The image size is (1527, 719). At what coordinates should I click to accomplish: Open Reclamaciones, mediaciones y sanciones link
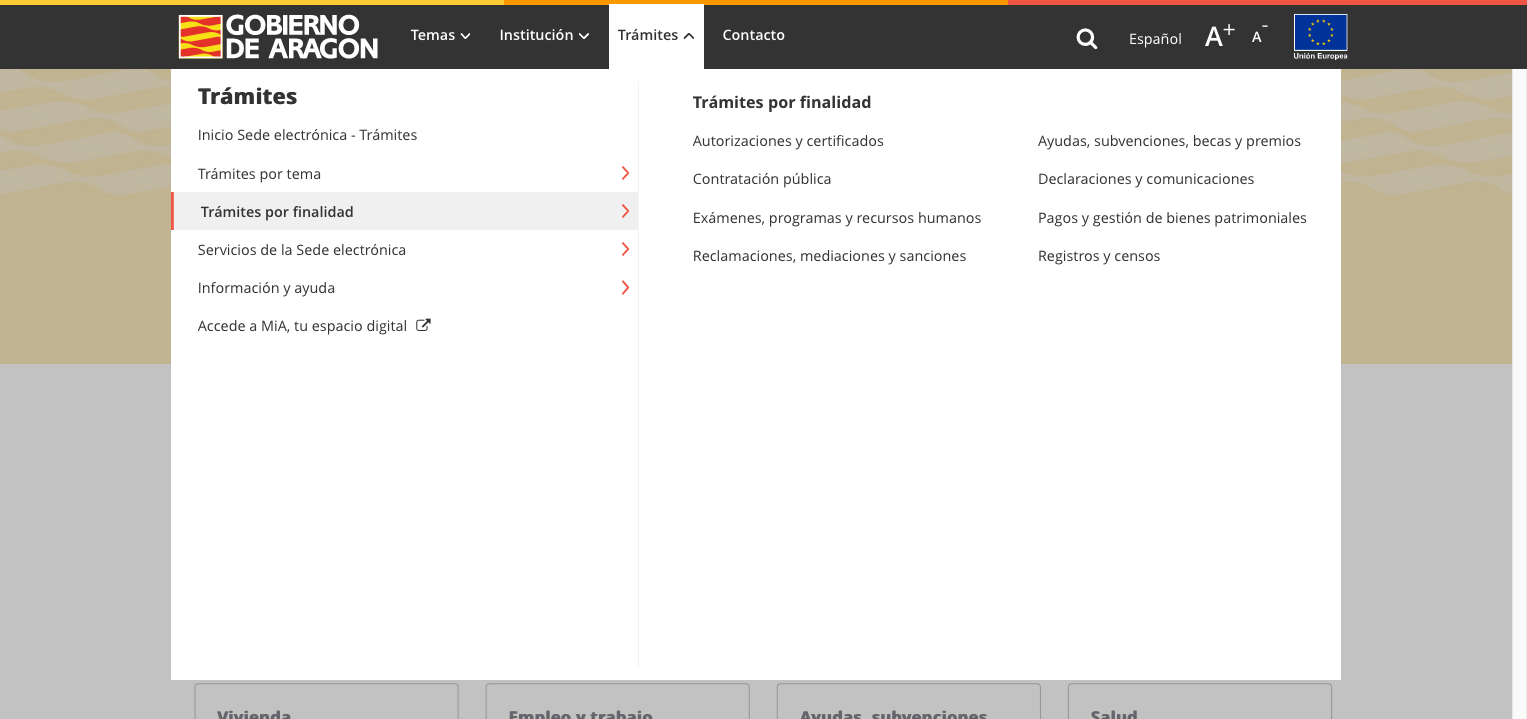(829, 256)
